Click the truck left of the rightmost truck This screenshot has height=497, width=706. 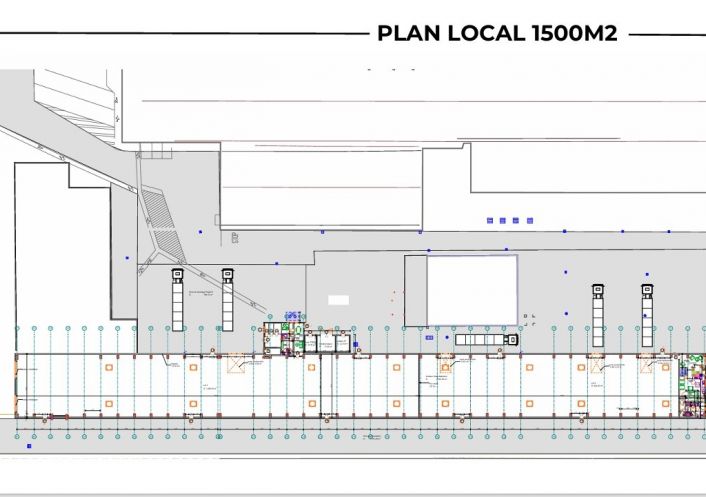click(598, 314)
